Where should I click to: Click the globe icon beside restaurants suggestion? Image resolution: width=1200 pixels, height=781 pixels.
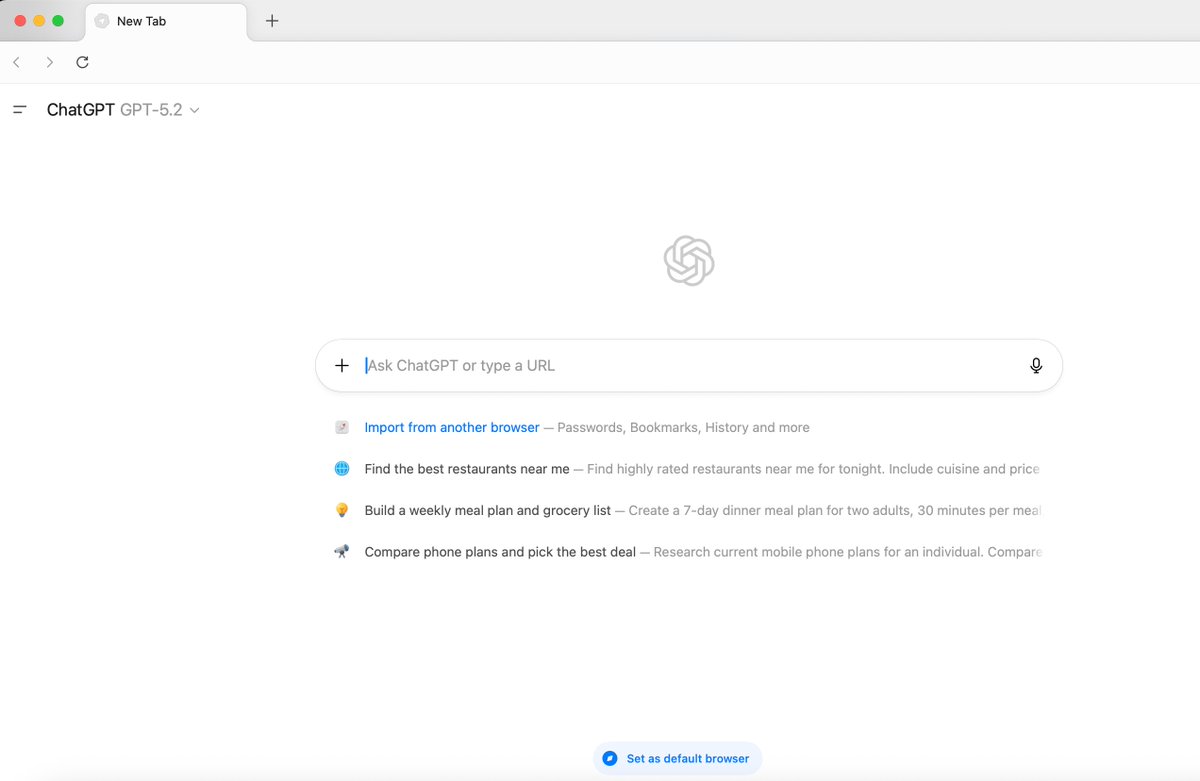(342, 468)
